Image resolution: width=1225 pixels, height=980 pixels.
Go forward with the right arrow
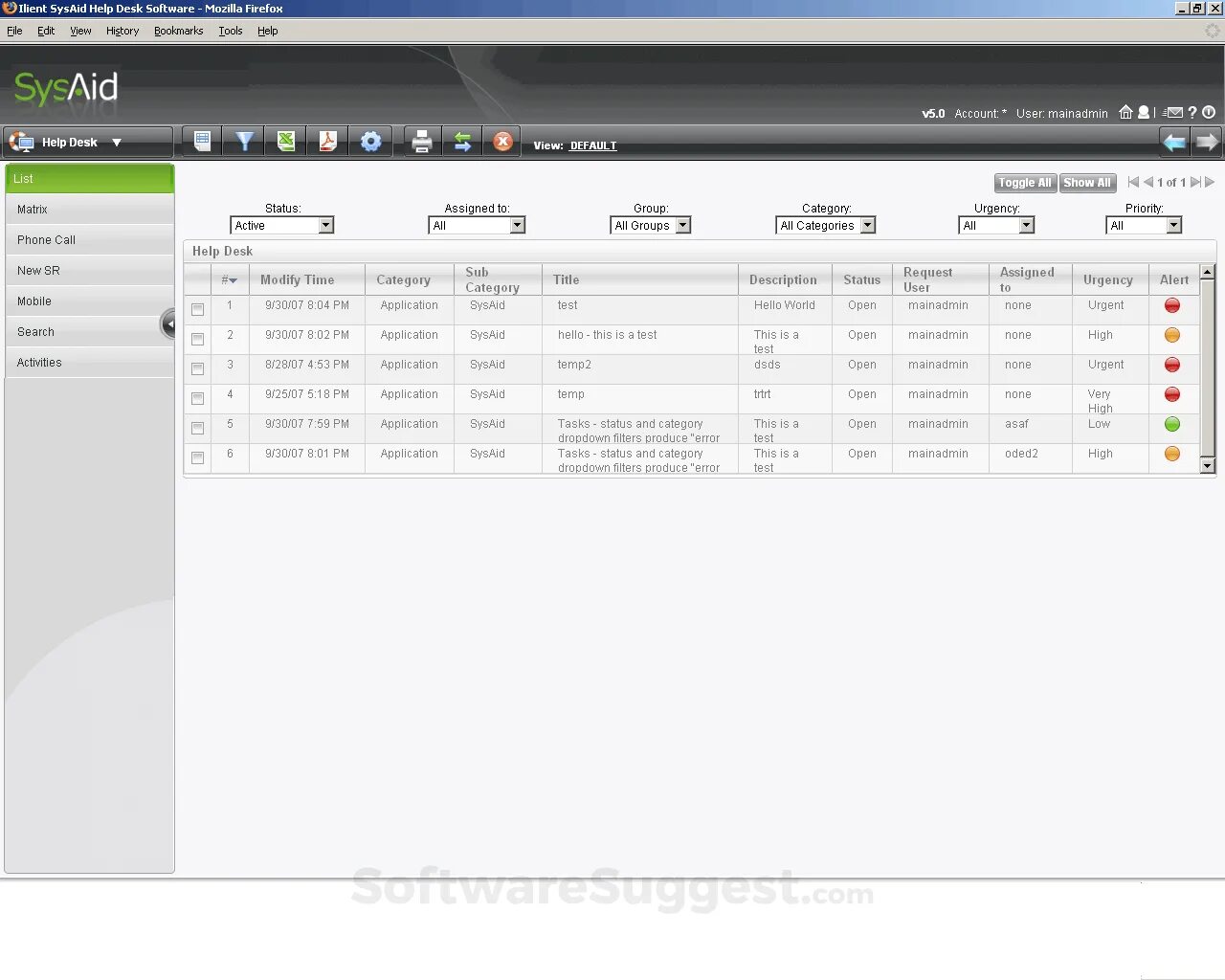pyautogui.click(x=1207, y=142)
